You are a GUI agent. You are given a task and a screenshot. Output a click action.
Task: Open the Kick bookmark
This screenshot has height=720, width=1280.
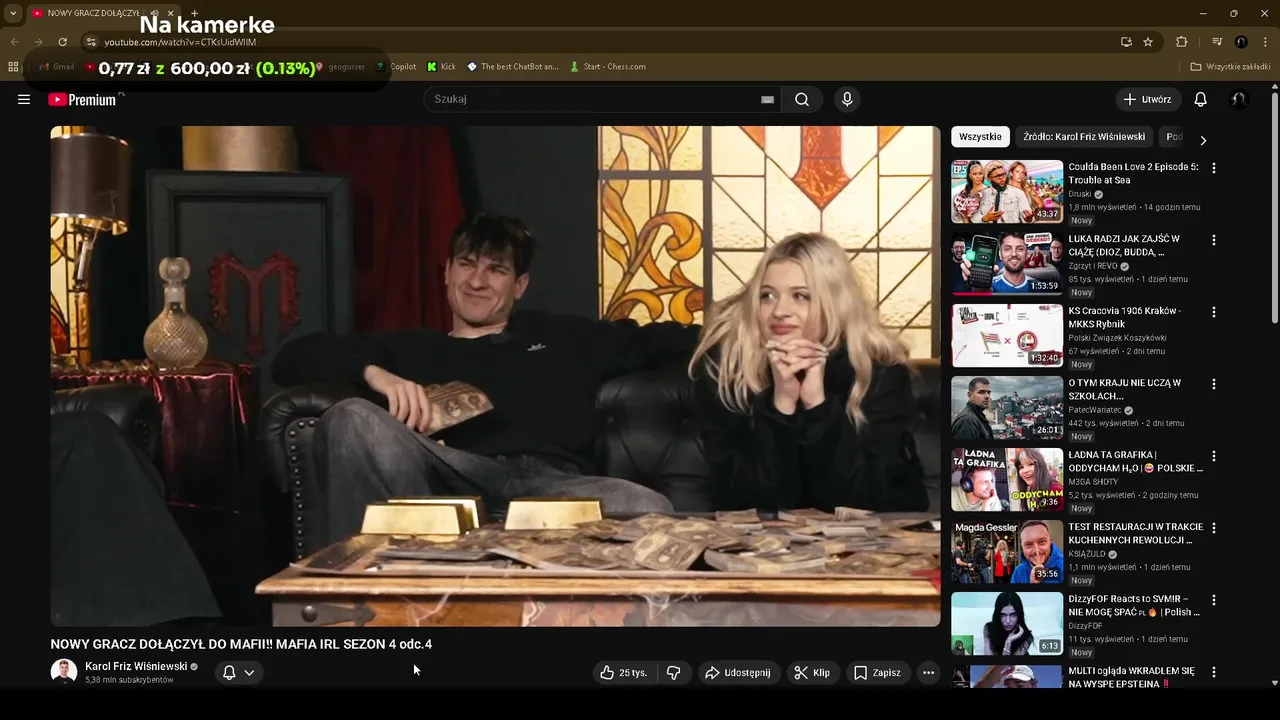coord(441,67)
